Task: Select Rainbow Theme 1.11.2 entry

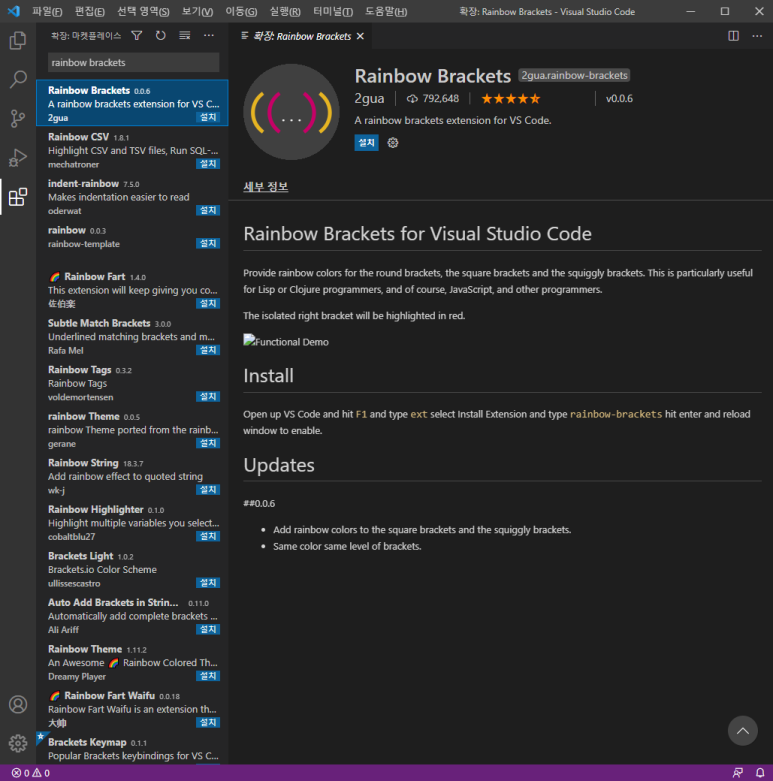Action: click(x=132, y=662)
